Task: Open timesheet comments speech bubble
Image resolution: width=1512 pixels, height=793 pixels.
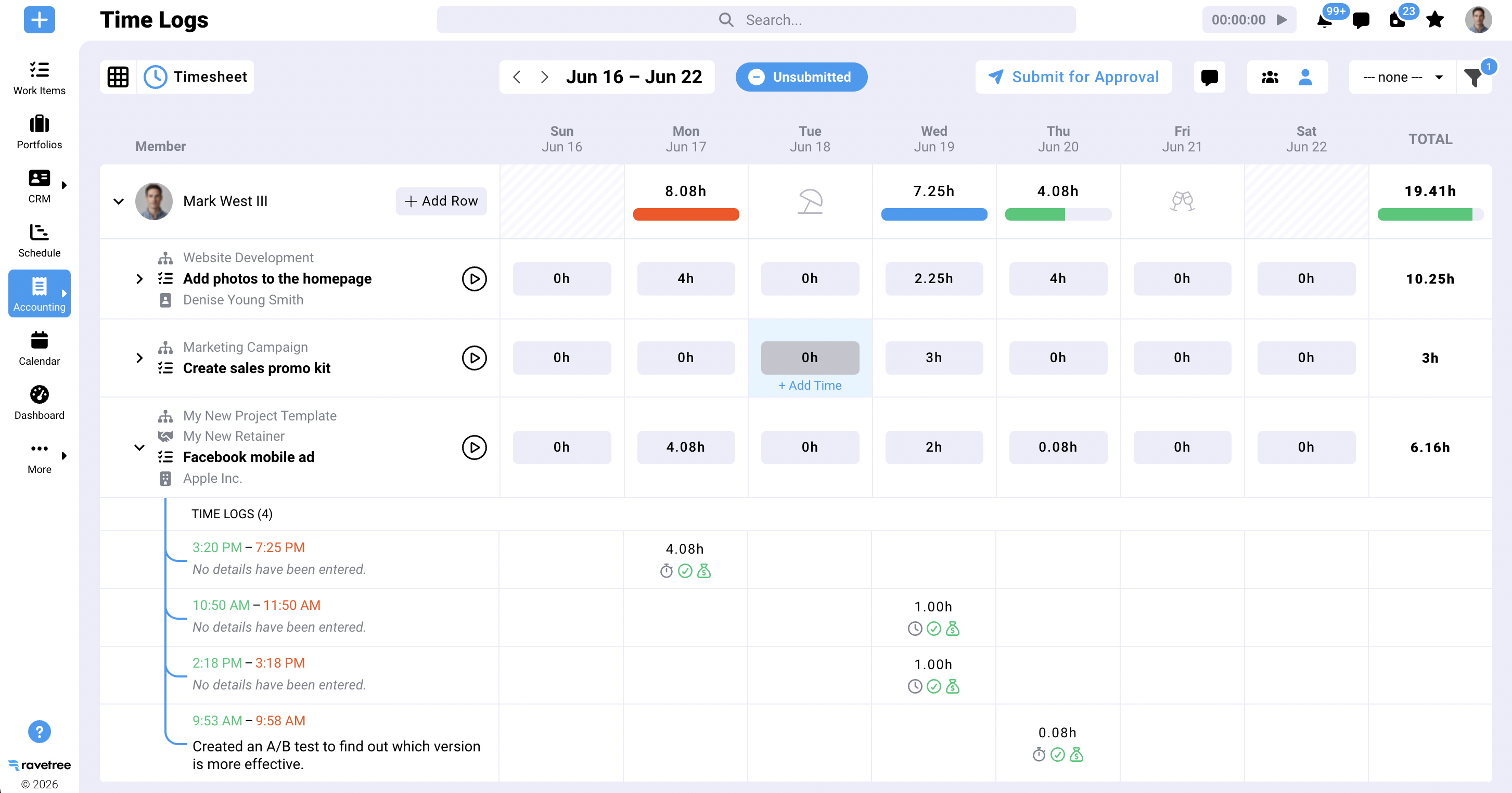Action: pos(1209,77)
